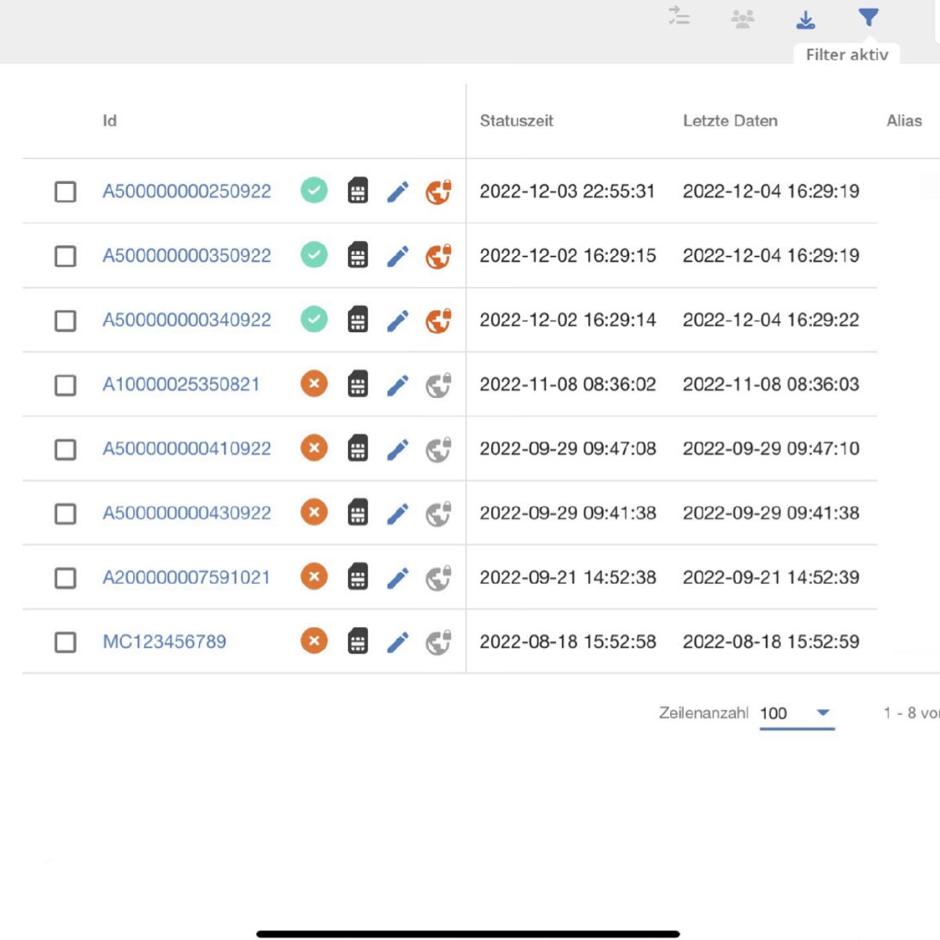Viewport: 940px width, 940px height.
Task: Open device link A500000000350922
Action: click(x=186, y=255)
